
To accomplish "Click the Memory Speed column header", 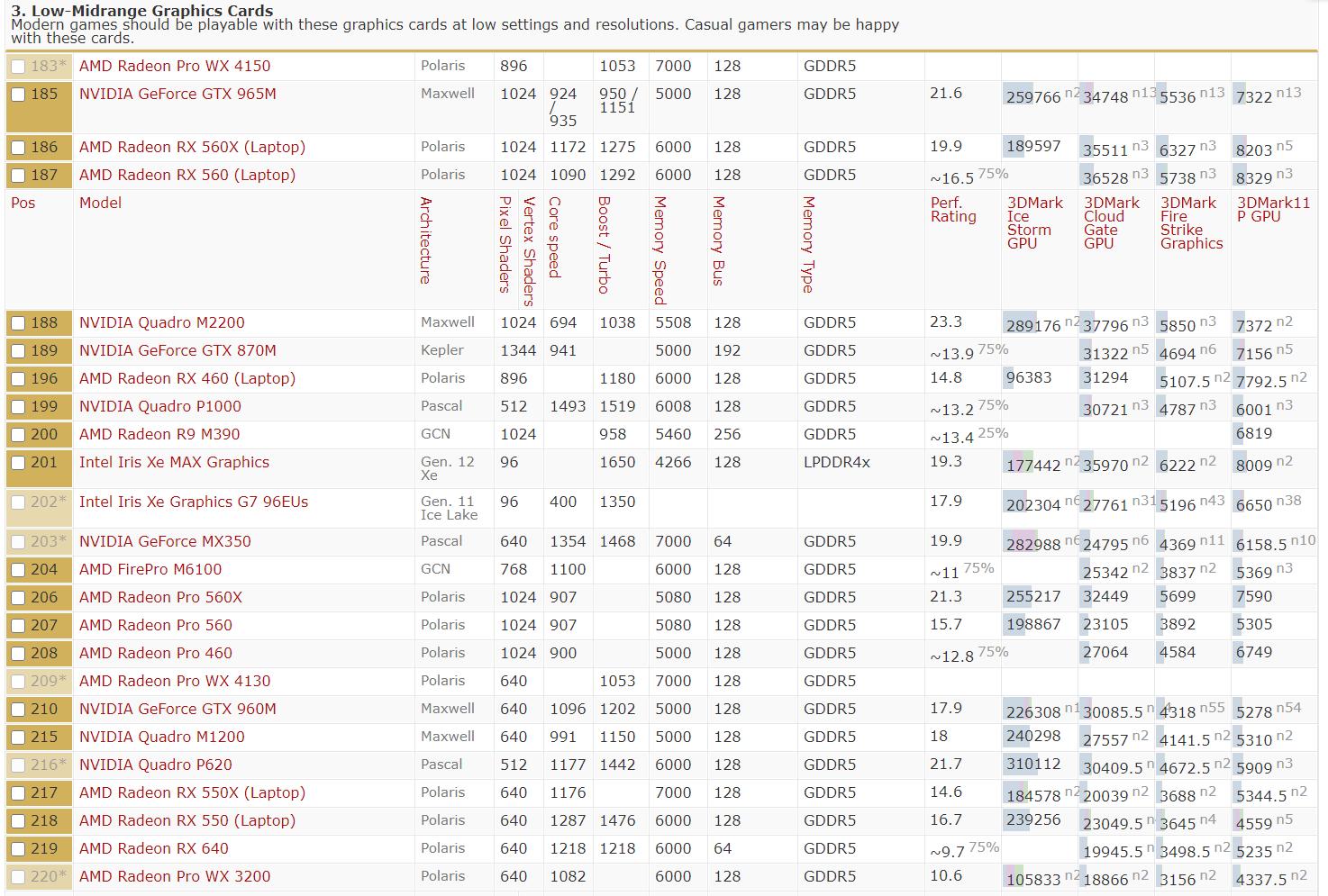I will (x=660, y=250).
